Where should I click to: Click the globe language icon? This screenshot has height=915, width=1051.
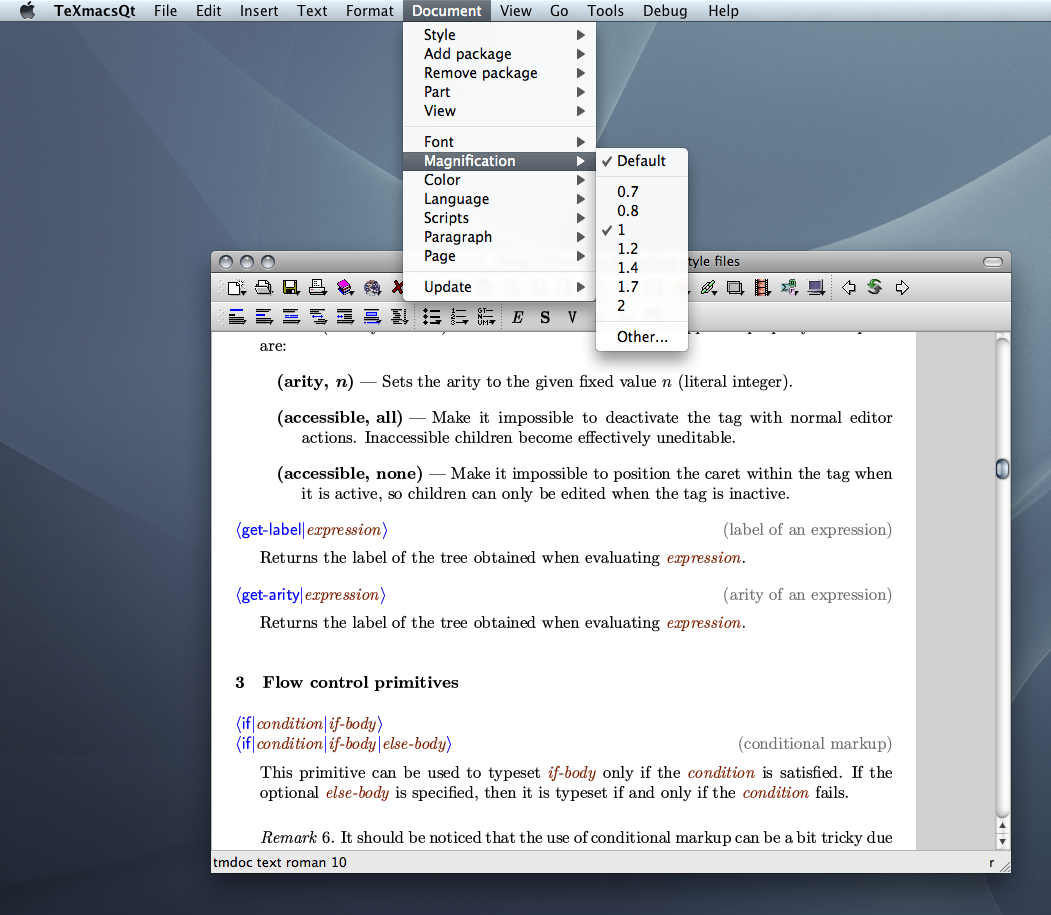[x=372, y=288]
